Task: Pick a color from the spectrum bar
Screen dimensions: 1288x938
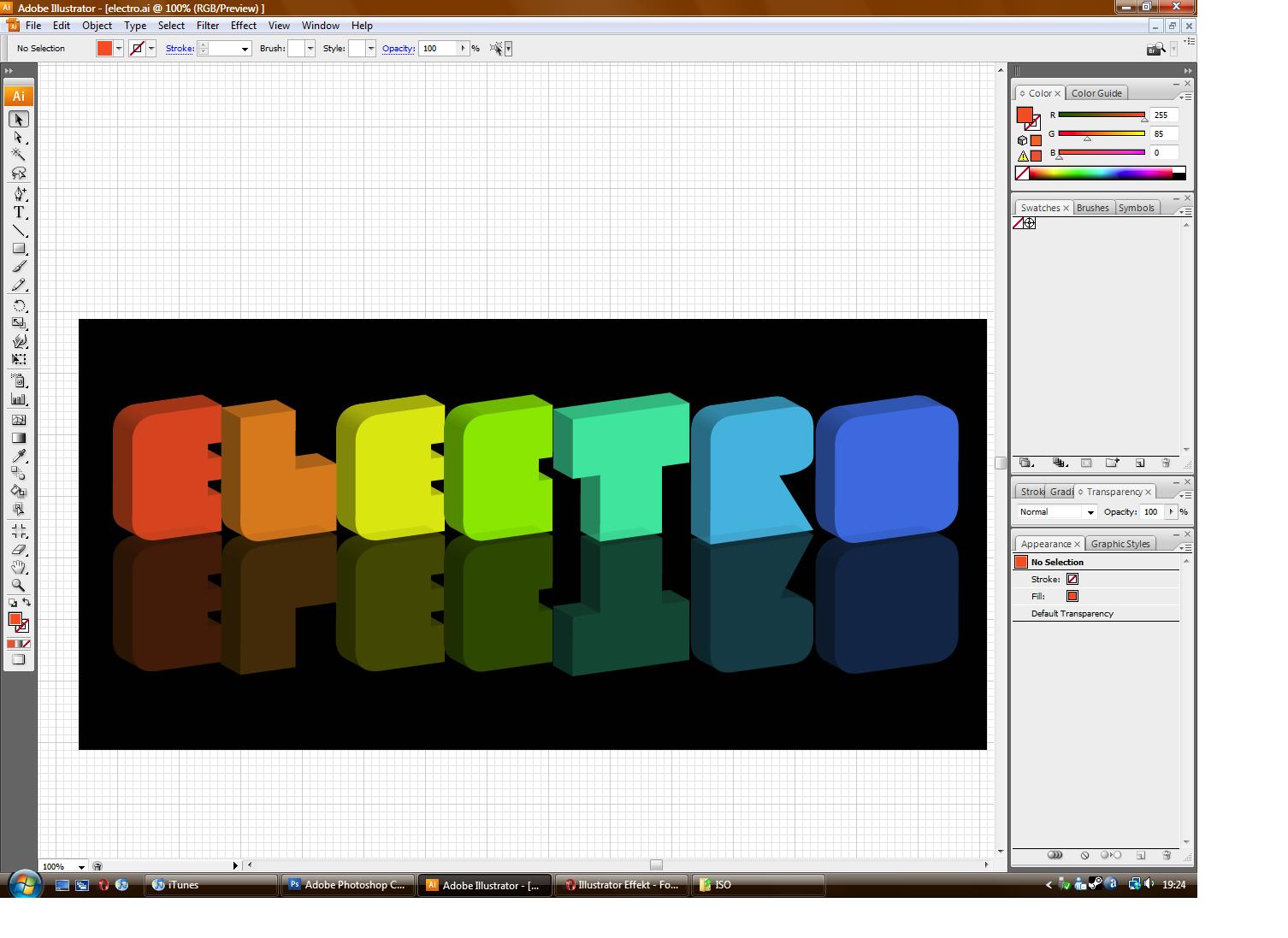Action: pyautogui.click(x=1101, y=174)
